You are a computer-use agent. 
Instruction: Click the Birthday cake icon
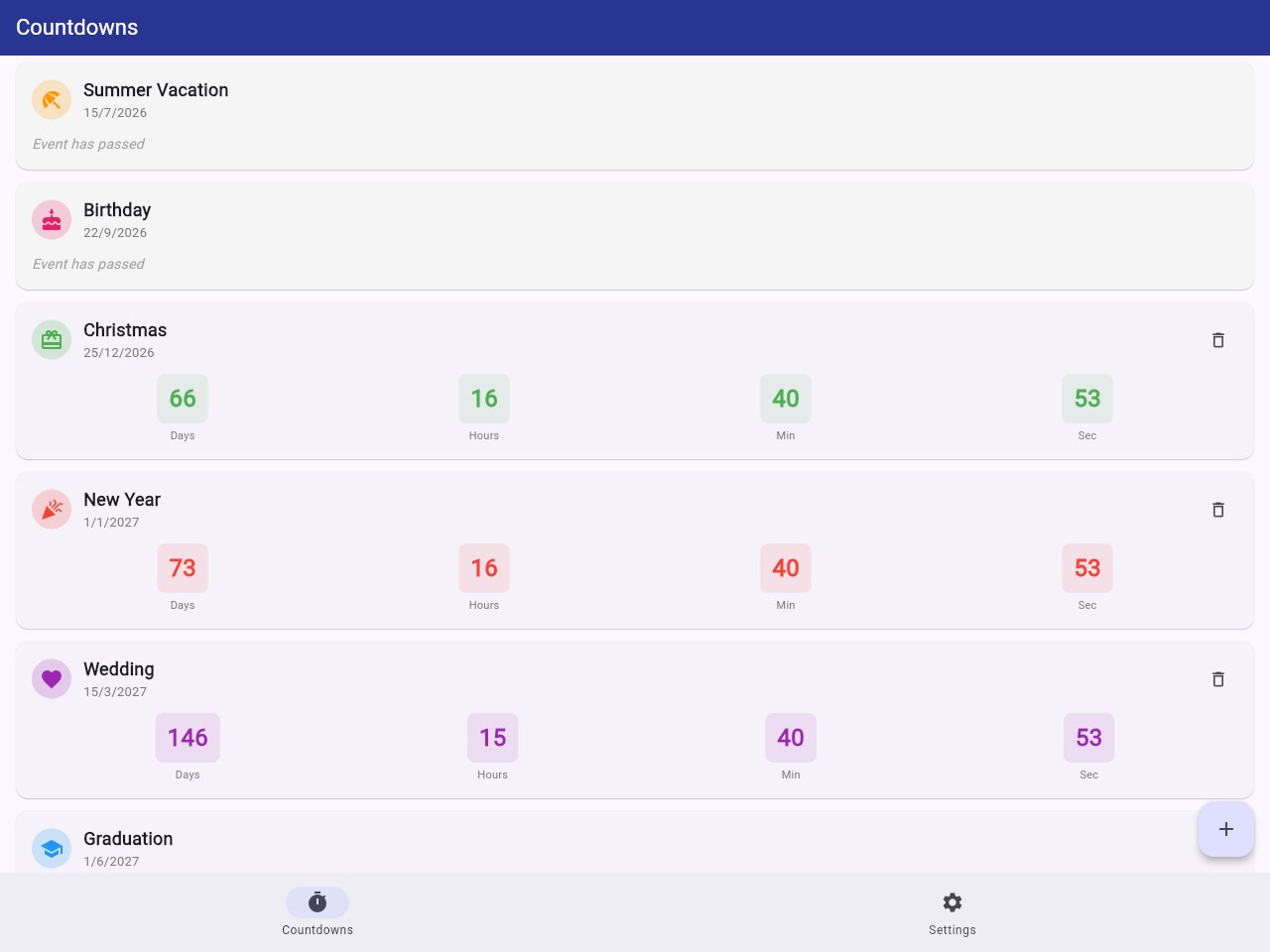[52, 220]
